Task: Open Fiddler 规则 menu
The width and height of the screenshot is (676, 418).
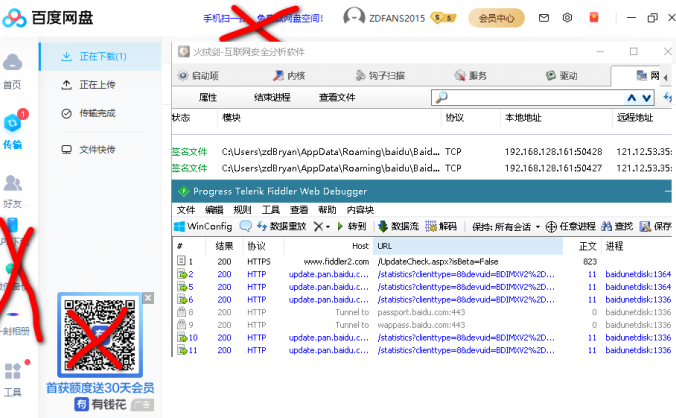Action: tap(242, 210)
